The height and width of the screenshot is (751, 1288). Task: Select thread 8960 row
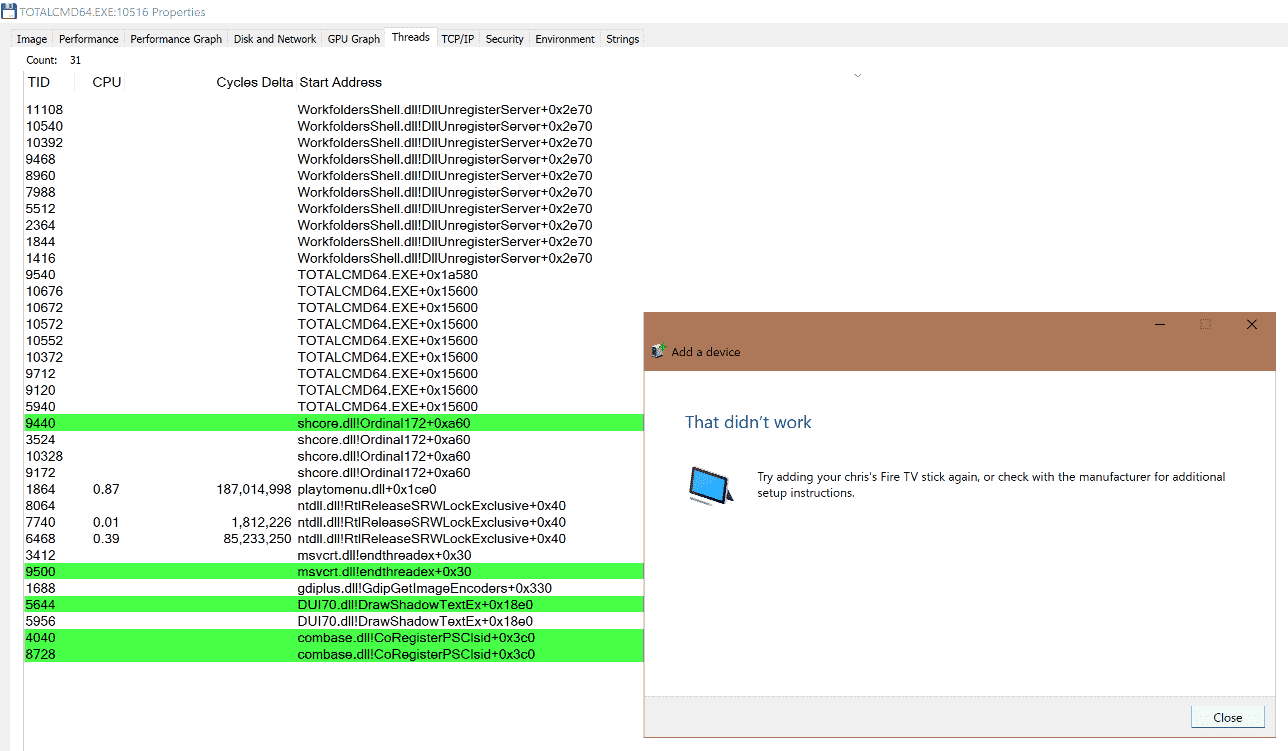[333, 175]
